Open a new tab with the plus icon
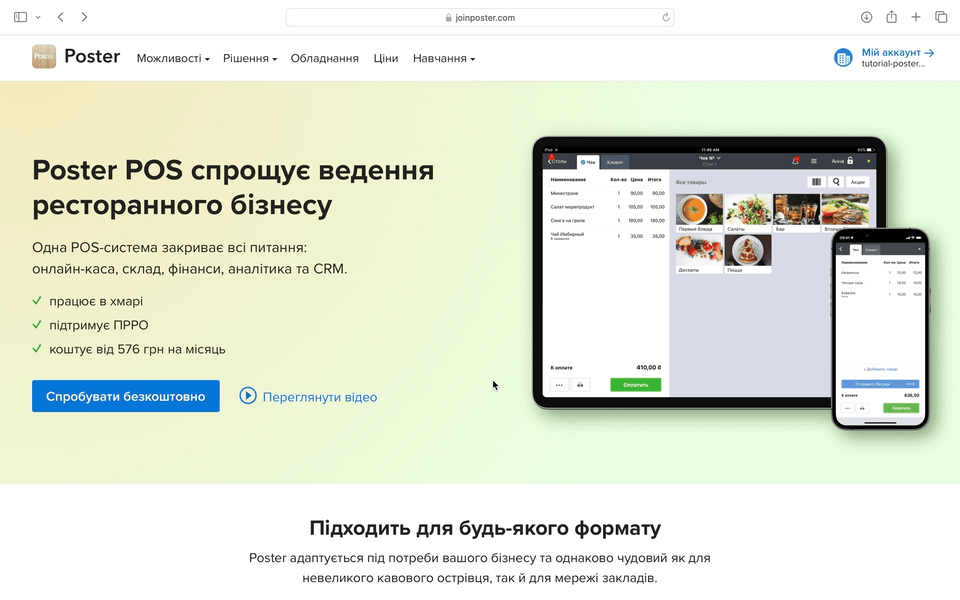This screenshot has width=960, height=600. click(916, 17)
